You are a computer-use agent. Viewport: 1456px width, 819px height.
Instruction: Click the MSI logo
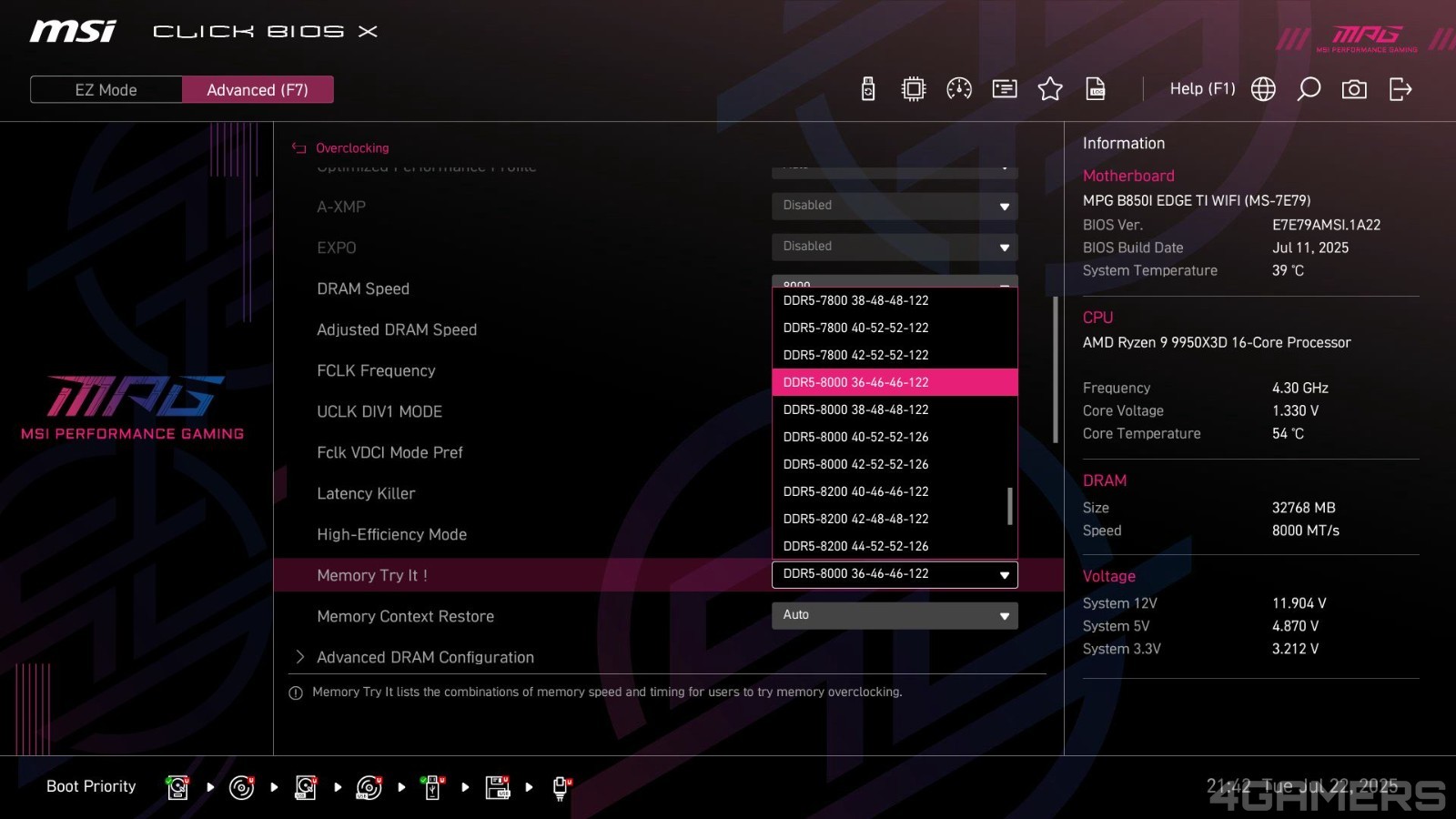[x=73, y=32]
